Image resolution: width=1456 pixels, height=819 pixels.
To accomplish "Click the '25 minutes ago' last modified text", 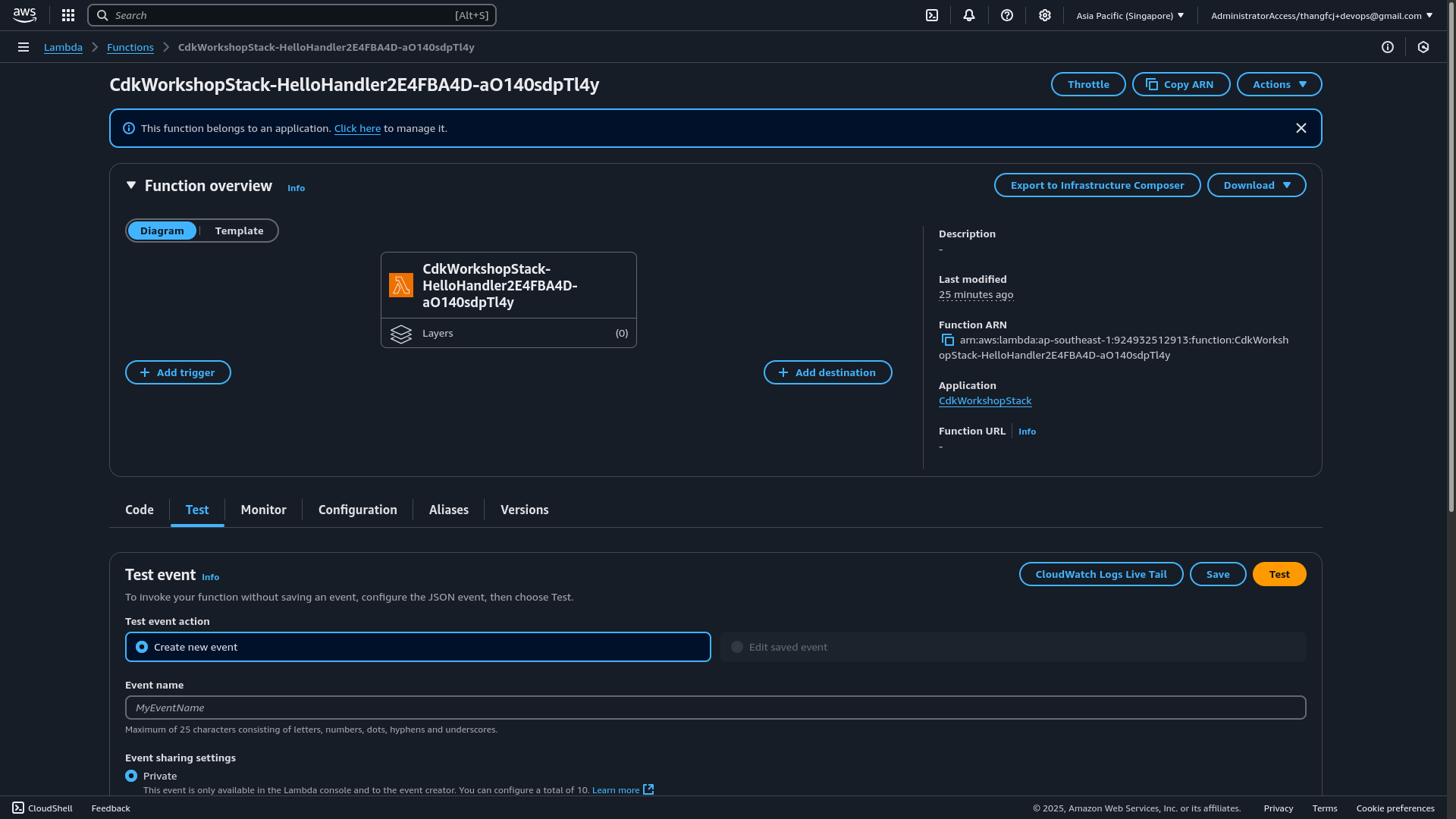I will coord(976,294).
